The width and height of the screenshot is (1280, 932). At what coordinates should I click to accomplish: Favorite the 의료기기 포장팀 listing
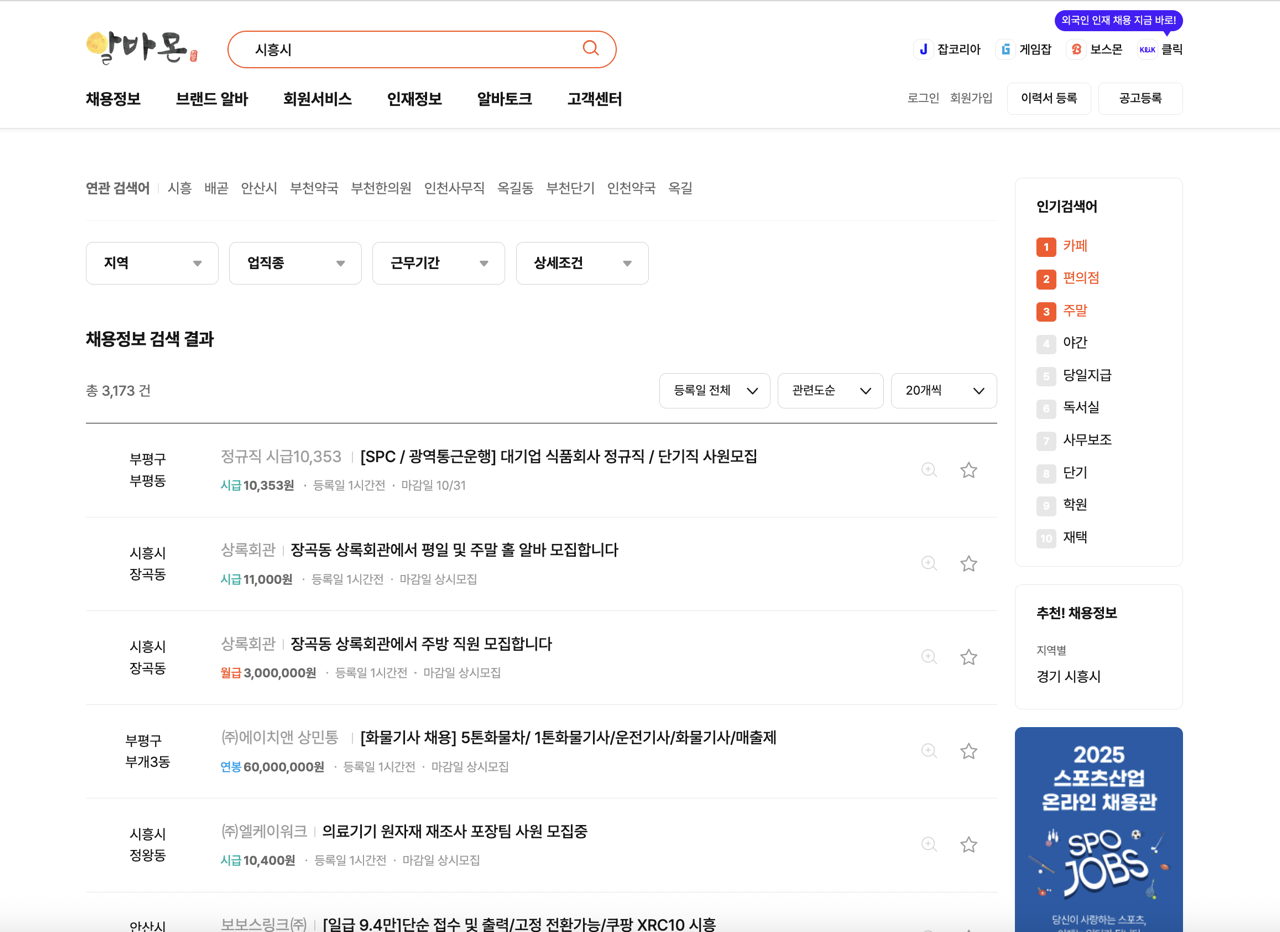[x=968, y=844]
